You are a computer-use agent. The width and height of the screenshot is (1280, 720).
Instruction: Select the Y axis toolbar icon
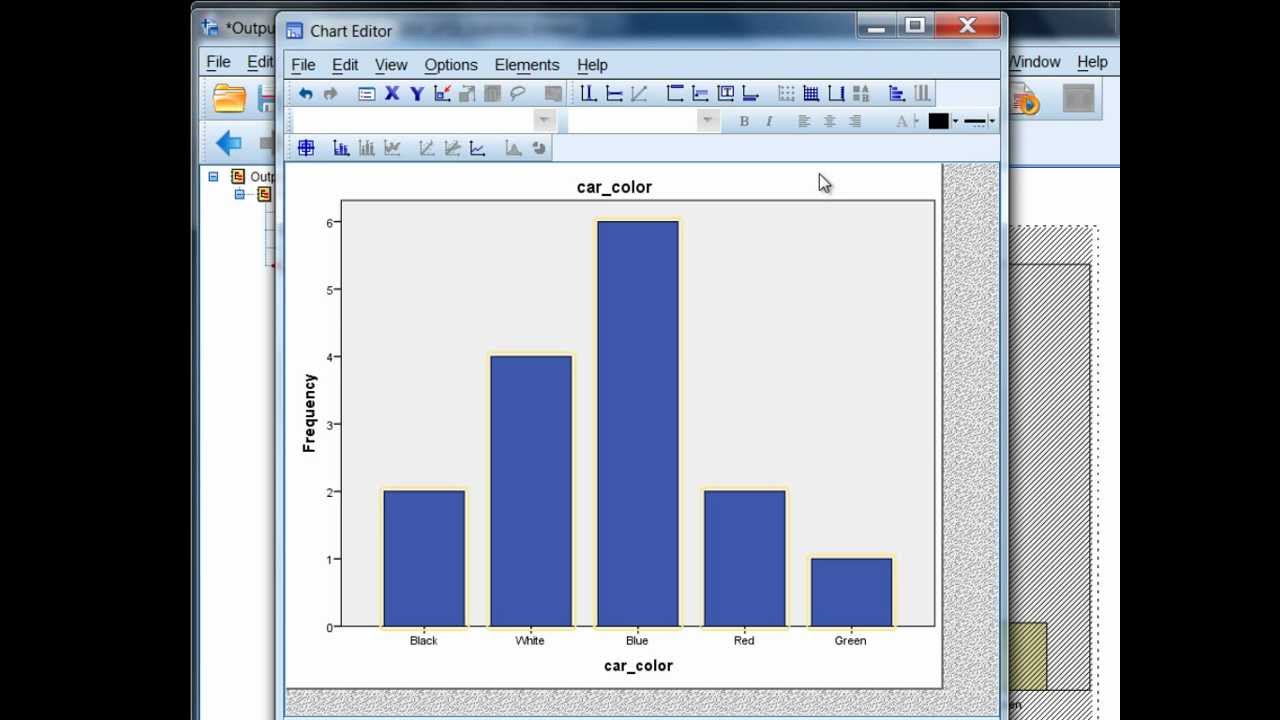(417, 93)
